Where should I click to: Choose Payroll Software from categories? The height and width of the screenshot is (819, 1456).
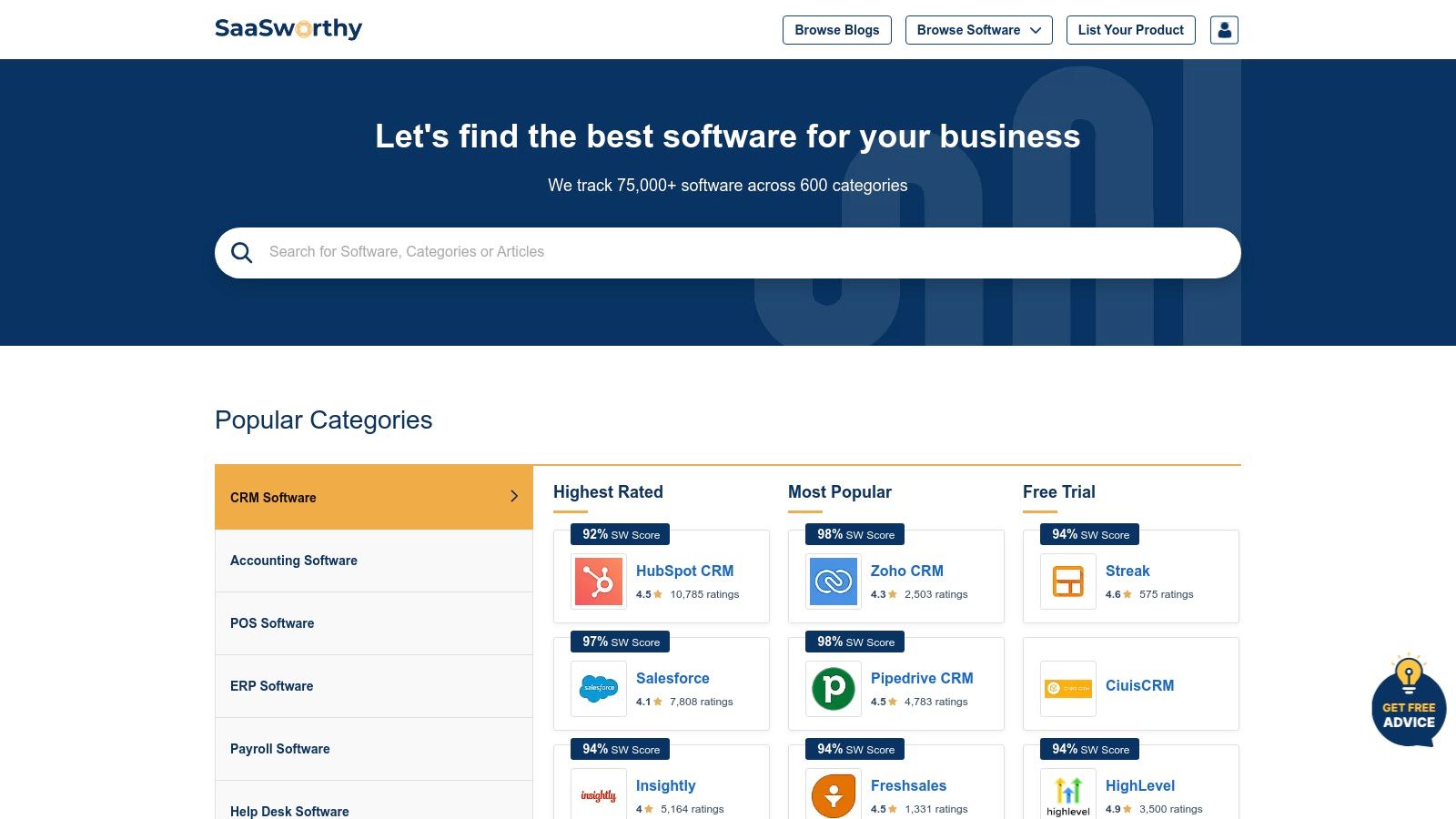(x=279, y=749)
